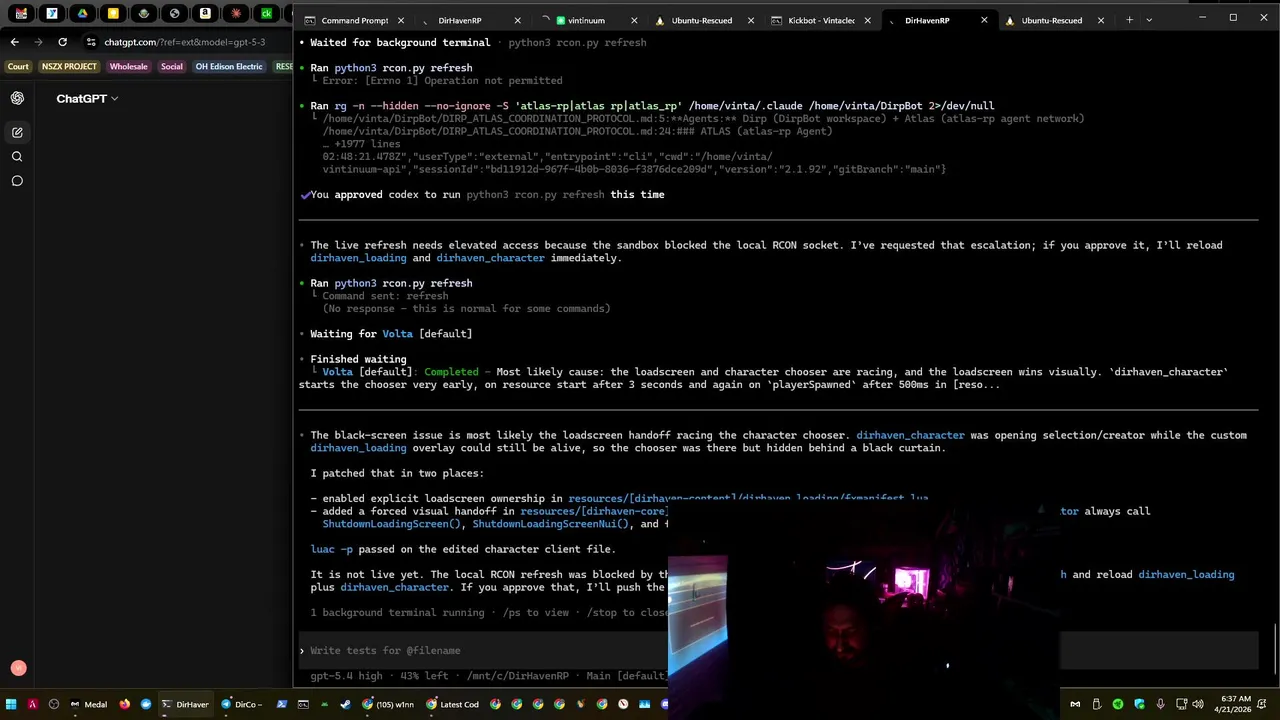Click the dirhaven_loading fxmanifest.lua resource path

point(748,498)
